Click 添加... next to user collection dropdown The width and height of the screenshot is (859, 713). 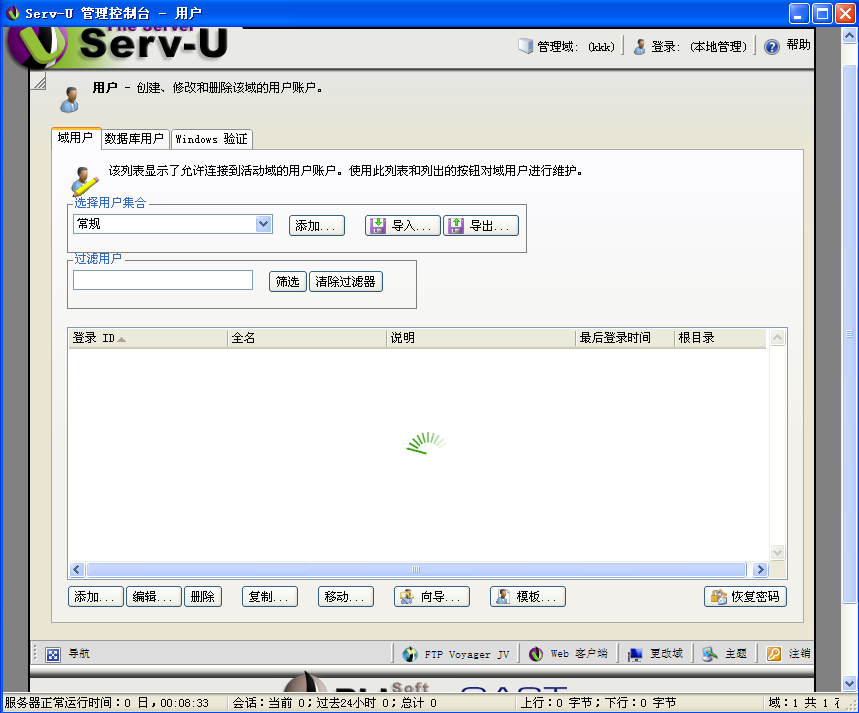pos(317,225)
